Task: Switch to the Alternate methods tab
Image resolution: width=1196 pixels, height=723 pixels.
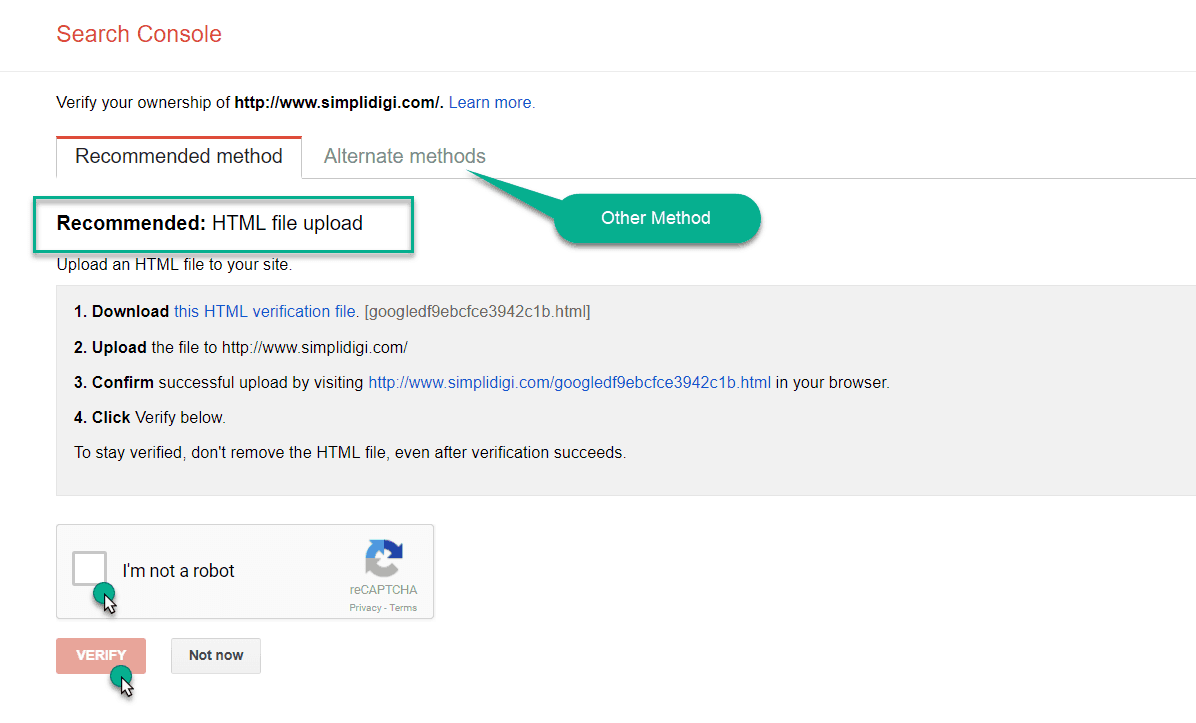Action: [x=404, y=156]
